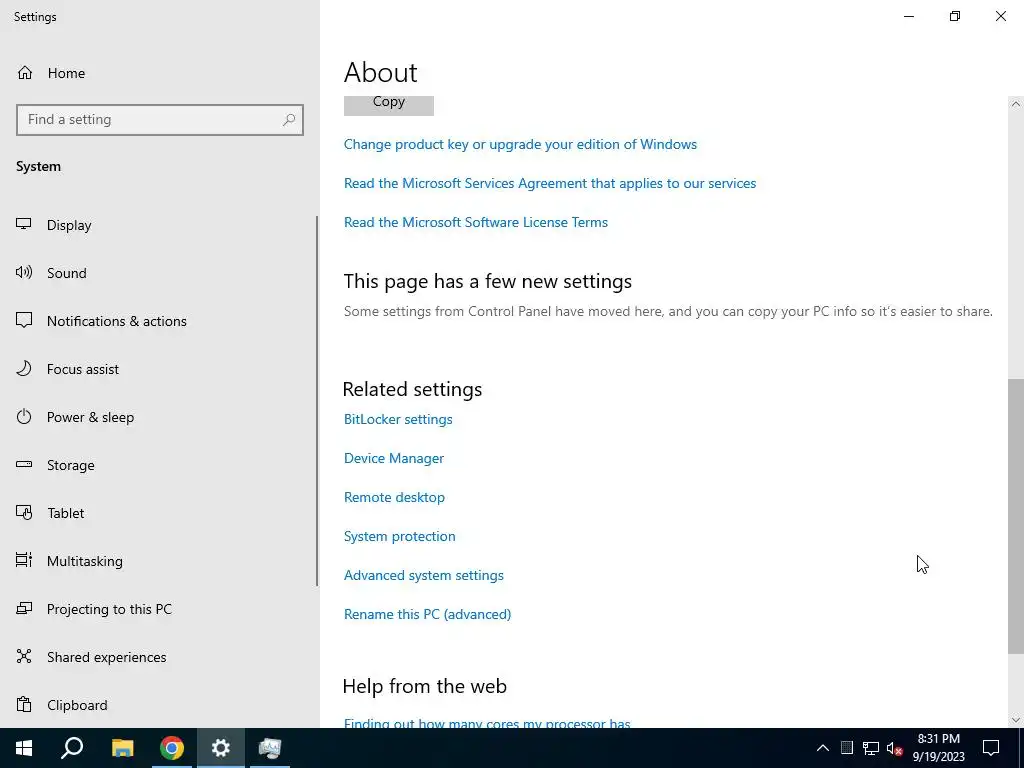Open the Windows Start menu
Viewport: 1024px width, 768px height.
(x=24, y=748)
